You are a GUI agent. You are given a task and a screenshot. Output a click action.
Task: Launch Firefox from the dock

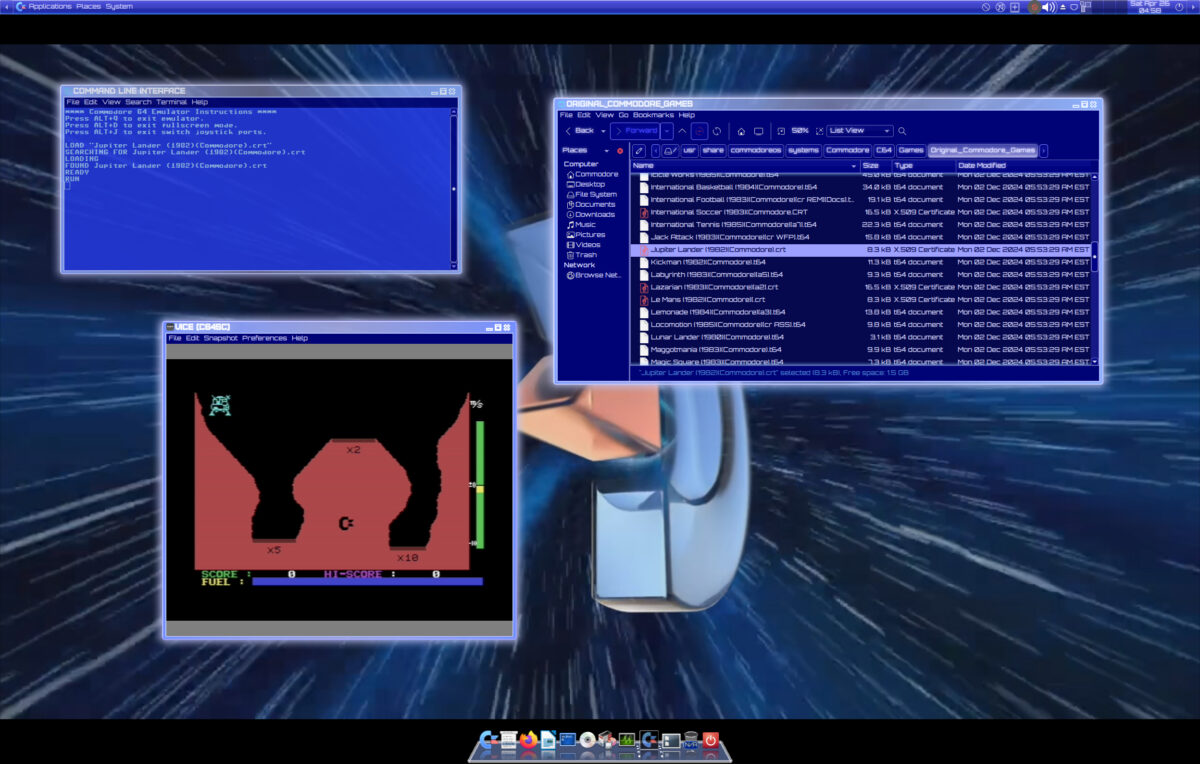(527, 740)
